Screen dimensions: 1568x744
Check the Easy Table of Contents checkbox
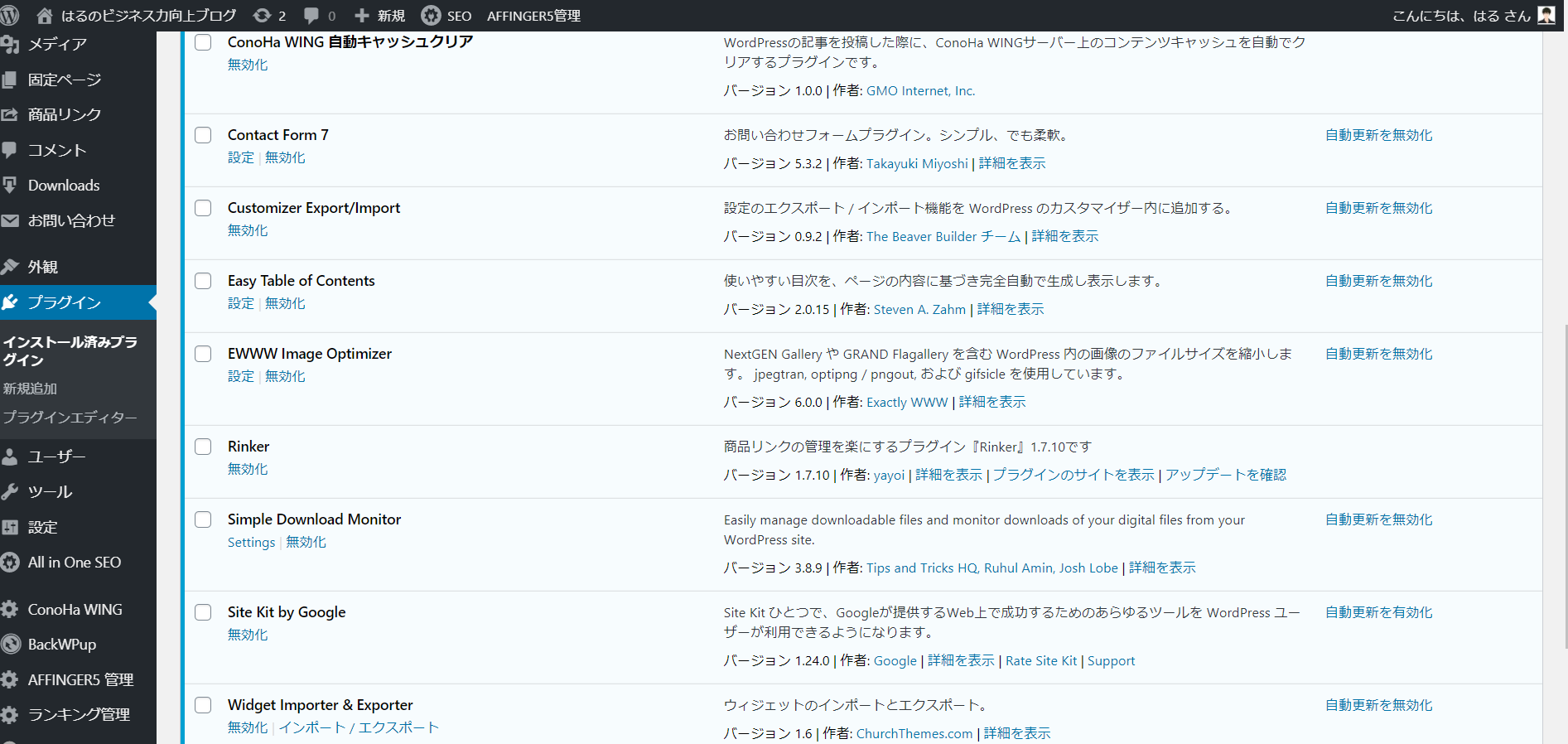[x=203, y=281]
